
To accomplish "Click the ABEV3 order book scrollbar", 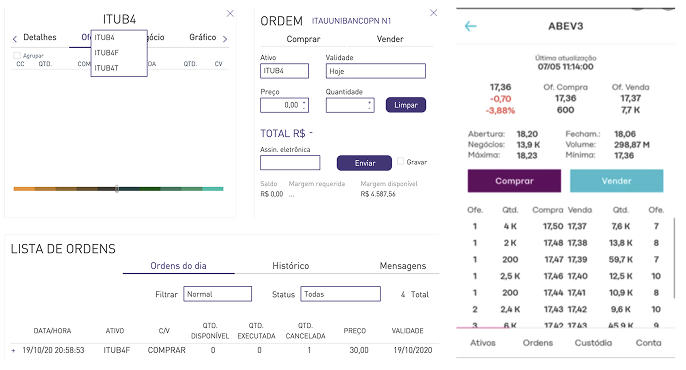I will tap(675, 259).
